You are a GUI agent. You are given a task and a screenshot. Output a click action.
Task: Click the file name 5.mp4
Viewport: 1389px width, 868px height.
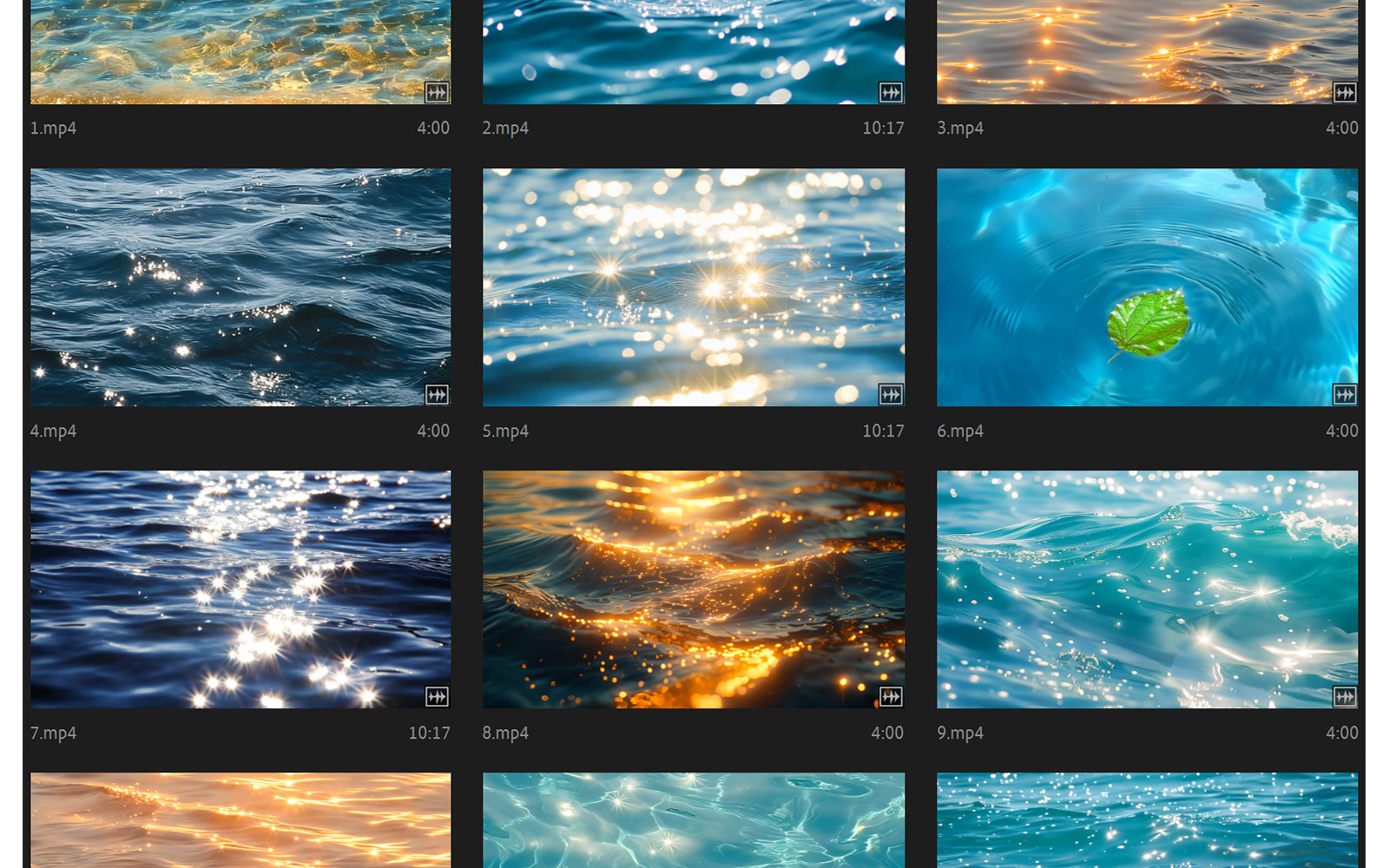click(505, 431)
